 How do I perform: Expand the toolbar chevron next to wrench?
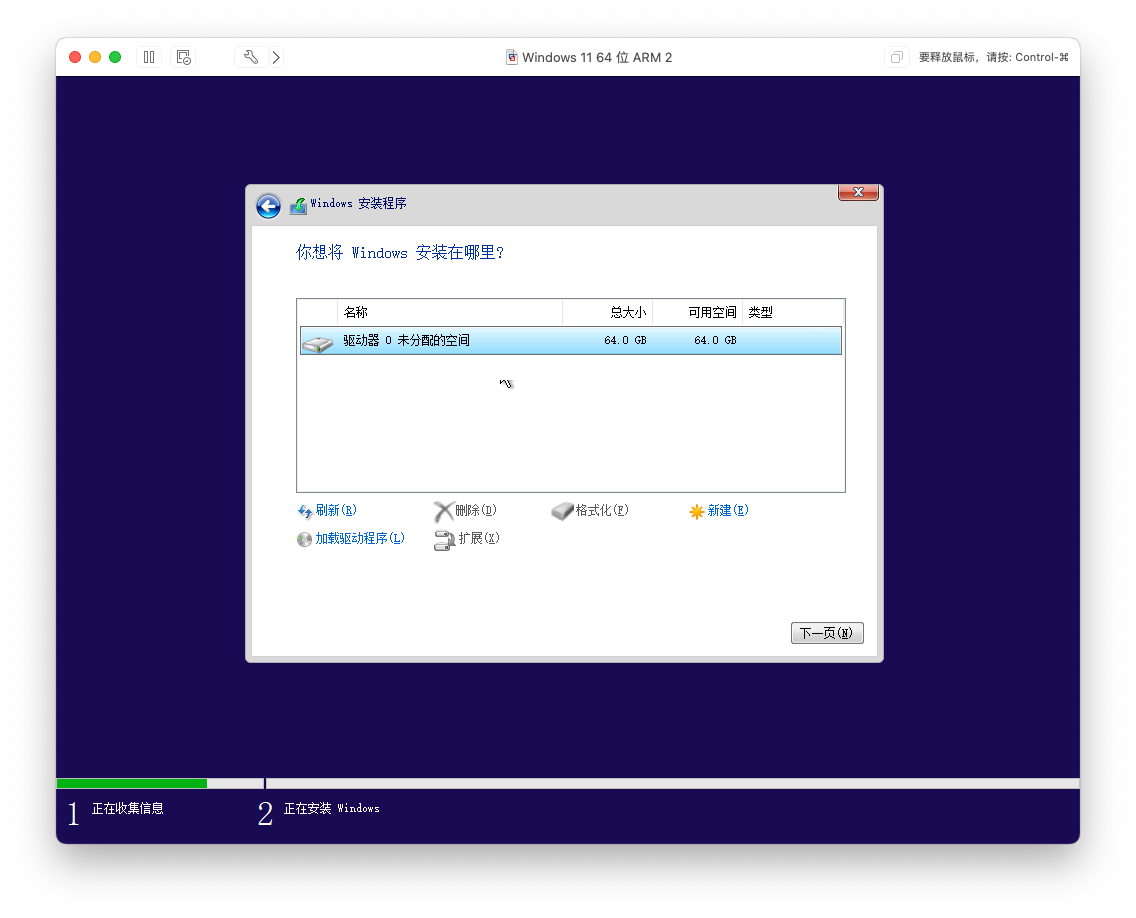pyautogui.click(x=276, y=57)
